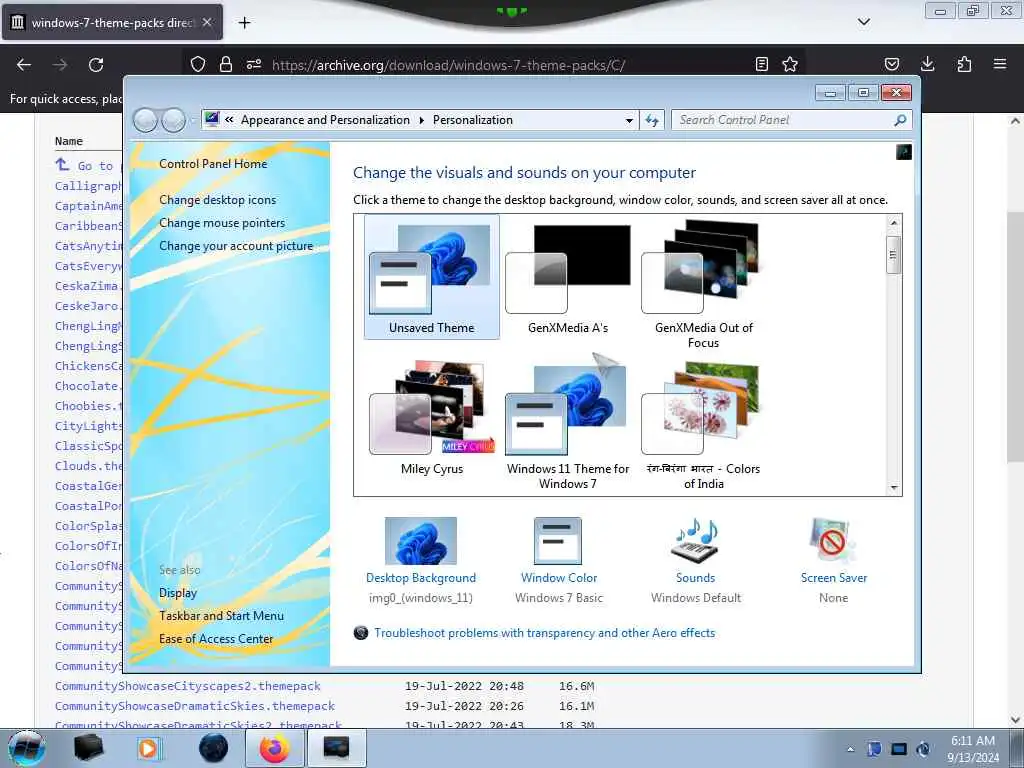Open Taskbar and Start Menu link

tap(221, 616)
